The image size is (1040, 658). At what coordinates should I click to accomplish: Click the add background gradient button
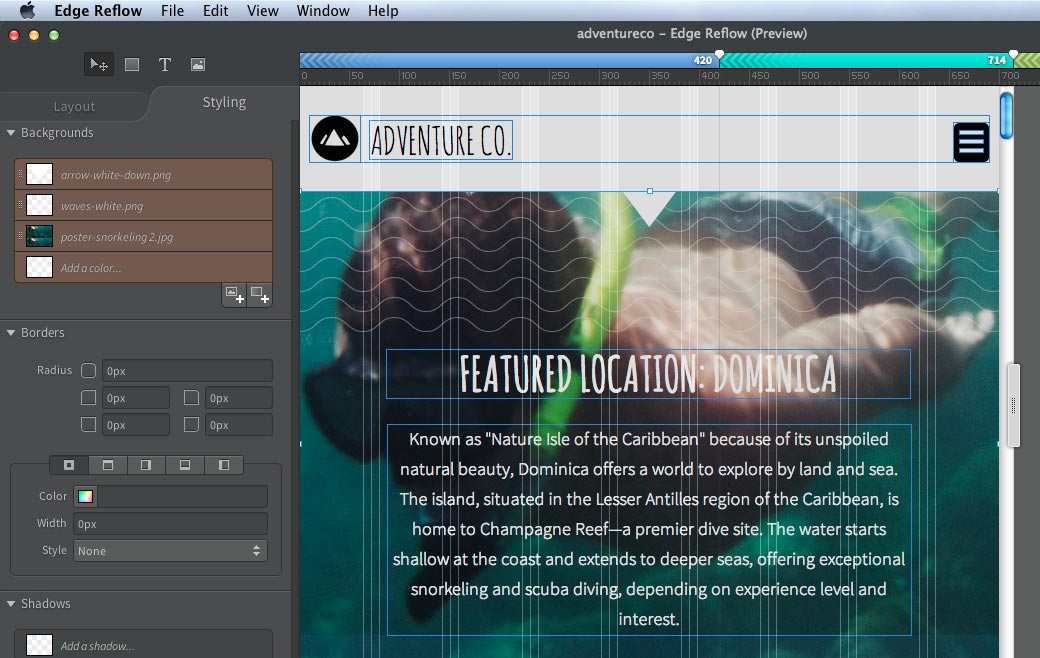(x=259, y=295)
